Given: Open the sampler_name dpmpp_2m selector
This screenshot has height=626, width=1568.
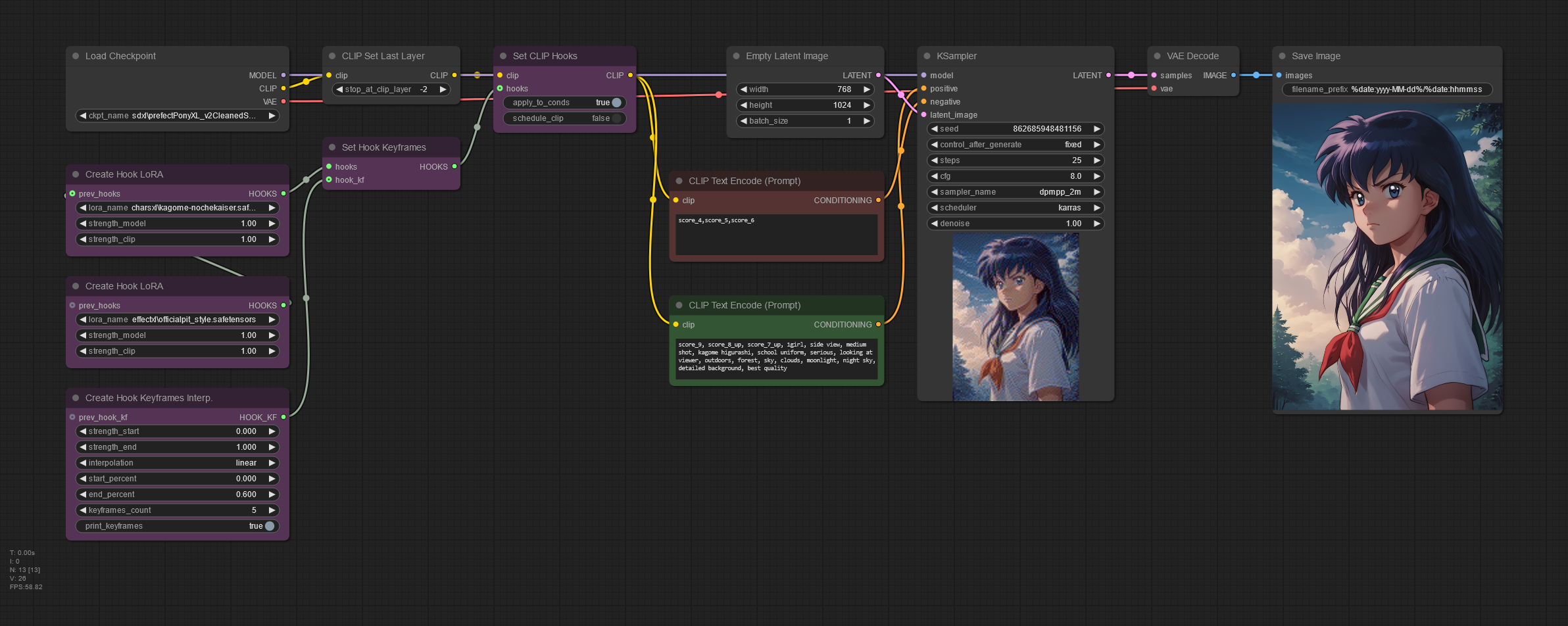Looking at the screenshot, I should pyautogui.click(x=1016, y=192).
